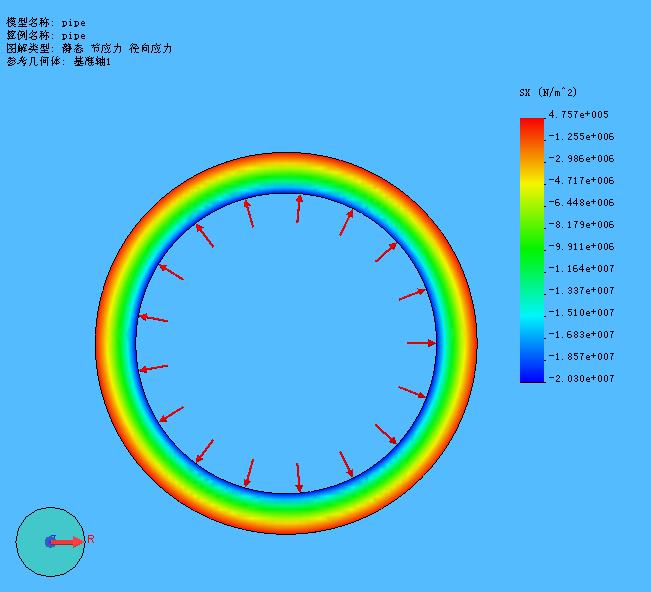This screenshot has height=592, width=651.
Task: Click the legend value -8.179e+006
Action: [x=581, y=225]
